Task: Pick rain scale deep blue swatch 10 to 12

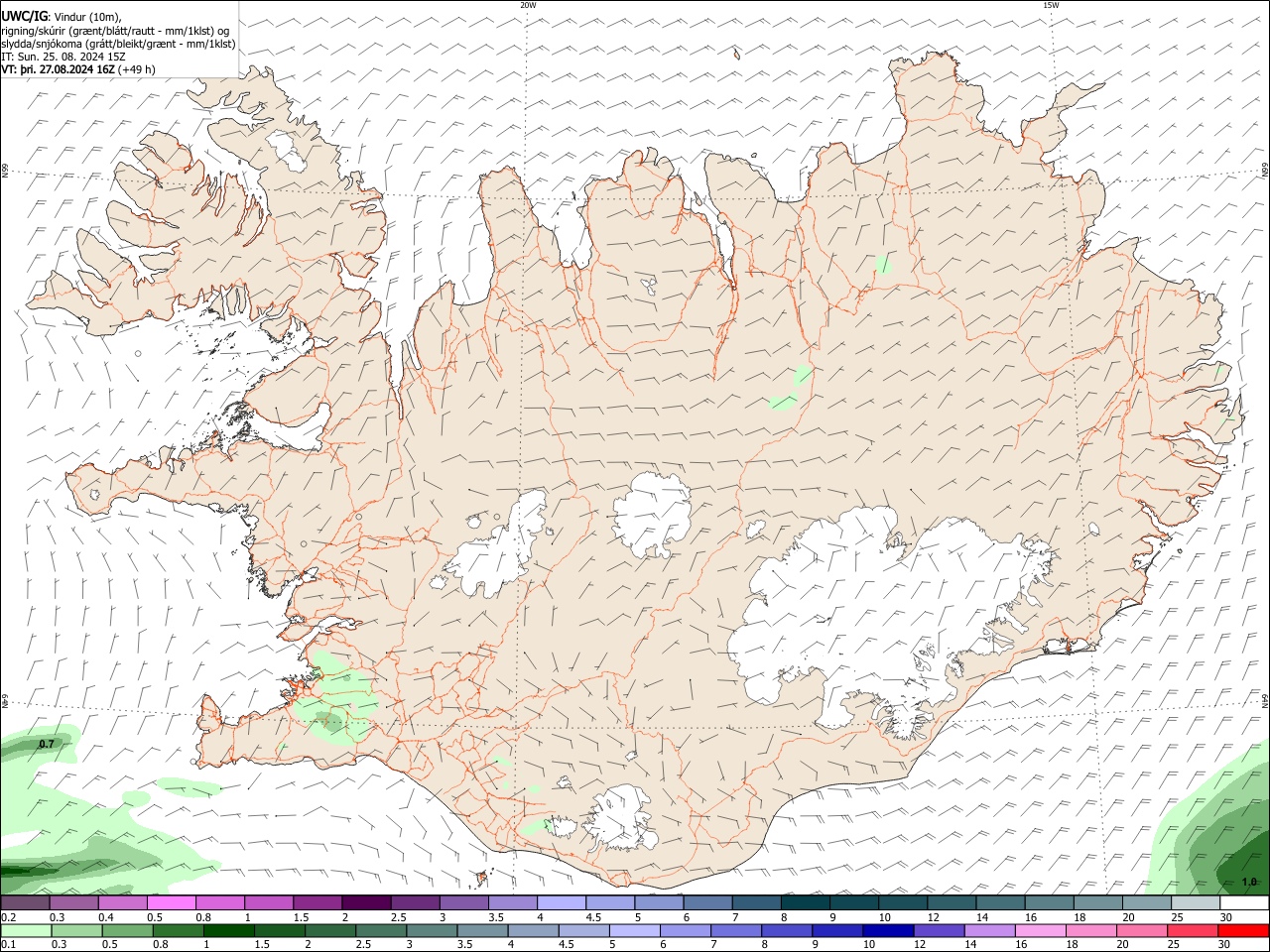Action: click(x=889, y=930)
